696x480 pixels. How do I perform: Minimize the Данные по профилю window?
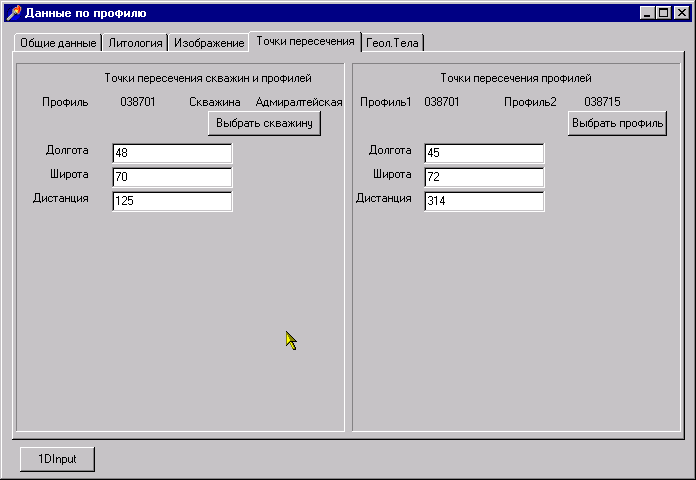pos(647,13)
